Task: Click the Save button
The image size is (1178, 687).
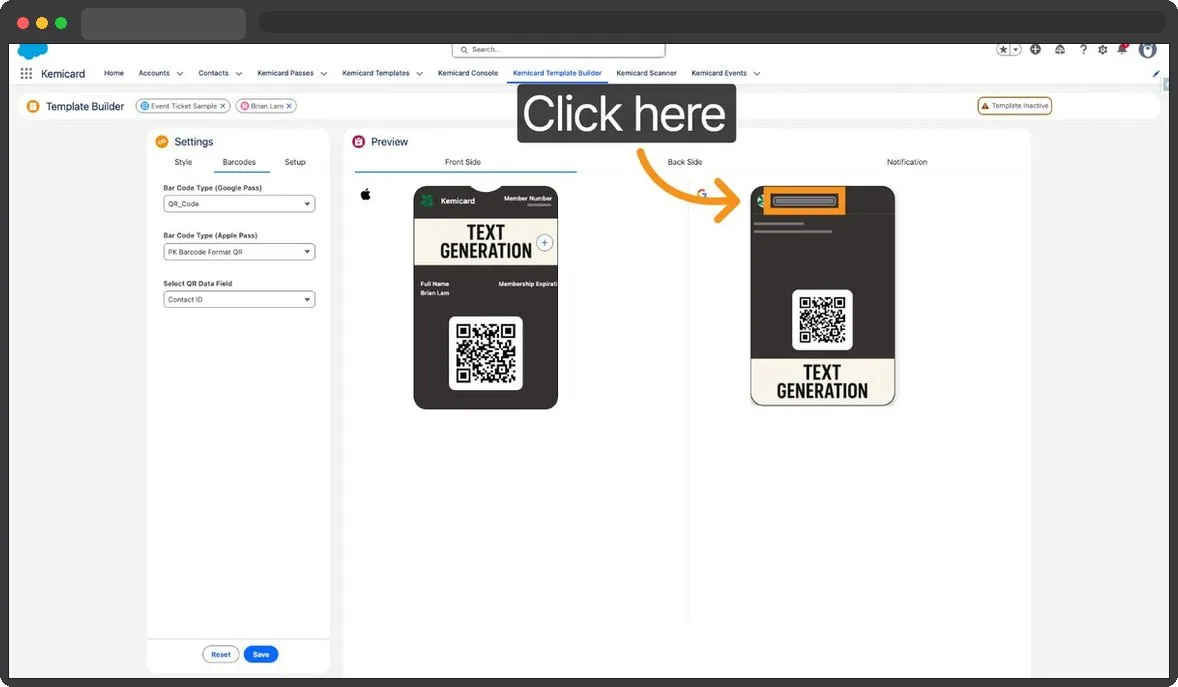Action: (261, 655)
